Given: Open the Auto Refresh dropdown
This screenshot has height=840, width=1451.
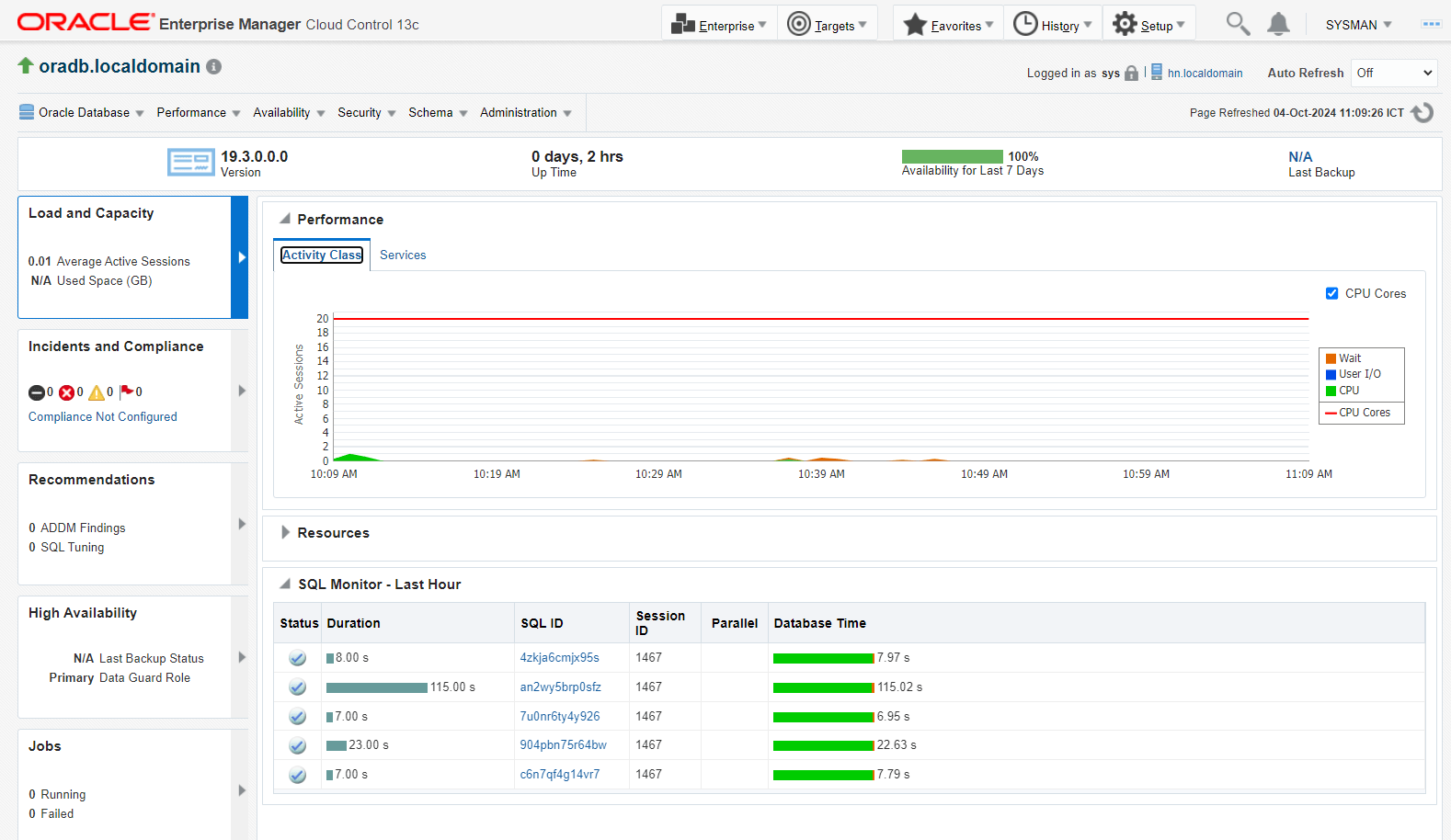Looking at the screenshot, I should pyautogui.click(x=1394, y=73).
